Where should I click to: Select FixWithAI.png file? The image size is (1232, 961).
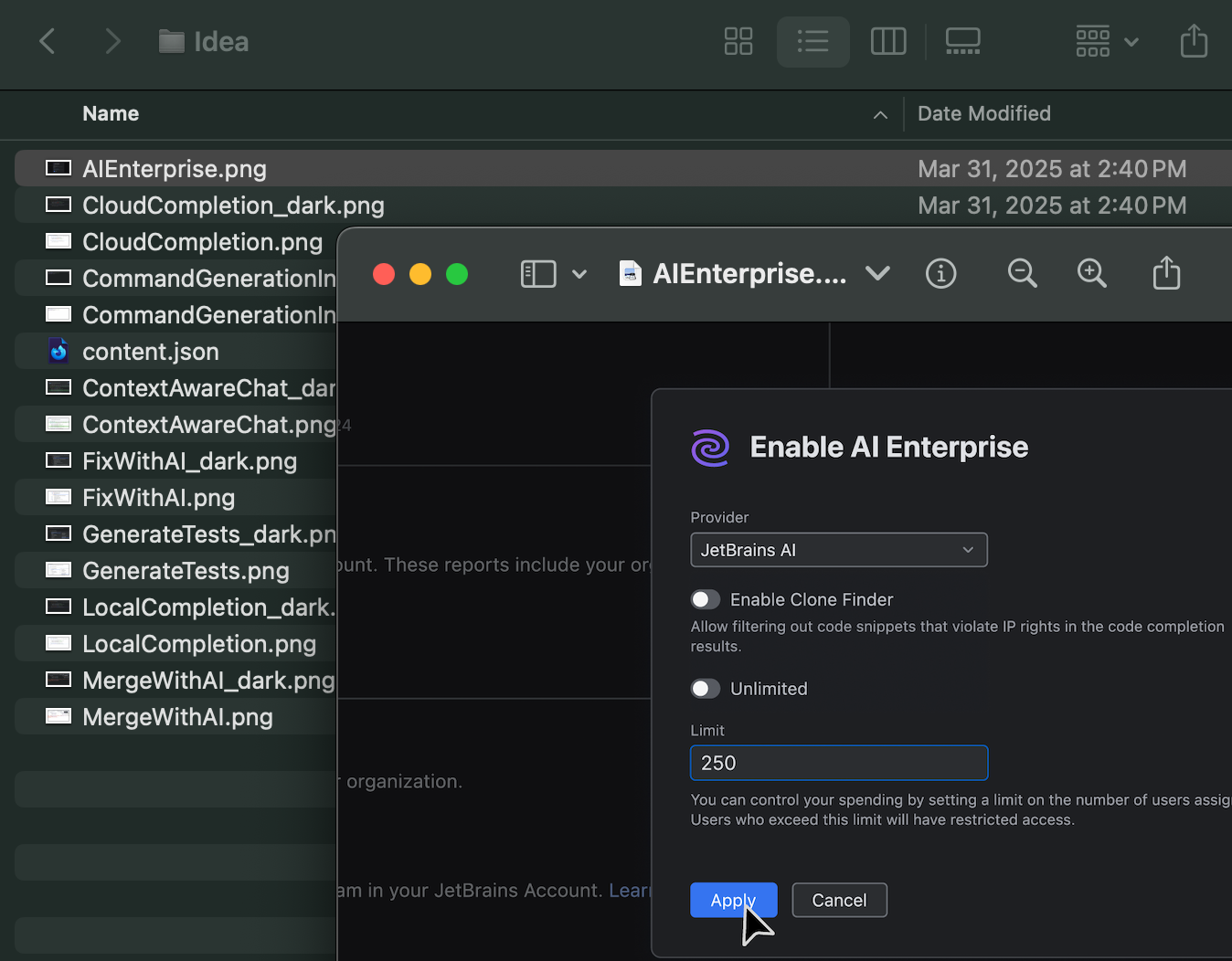click(x=158, y=498)
